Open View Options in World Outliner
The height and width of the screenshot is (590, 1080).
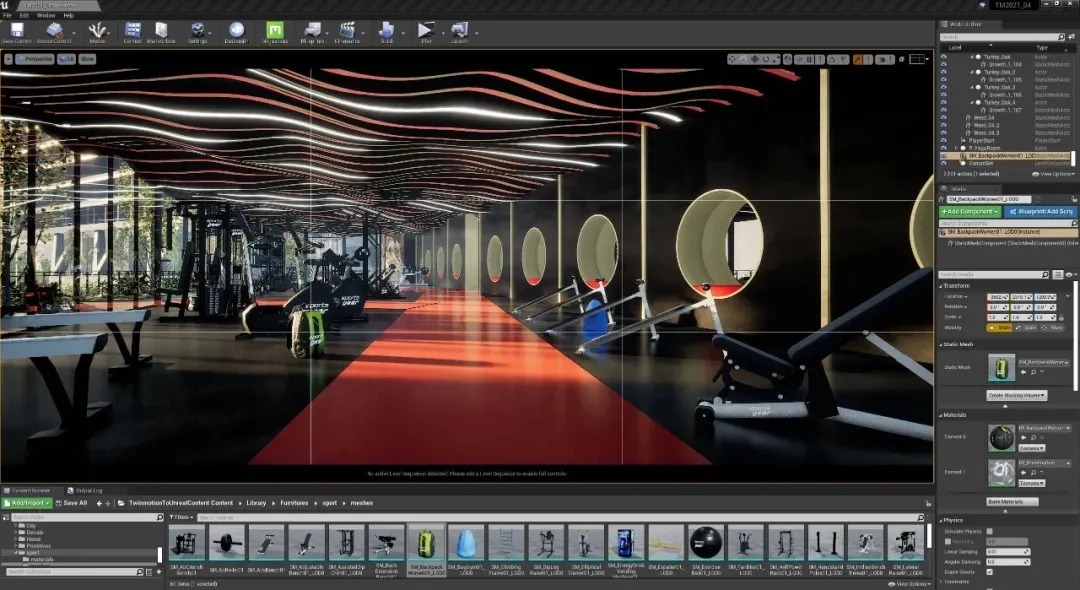coord(1052,174)
